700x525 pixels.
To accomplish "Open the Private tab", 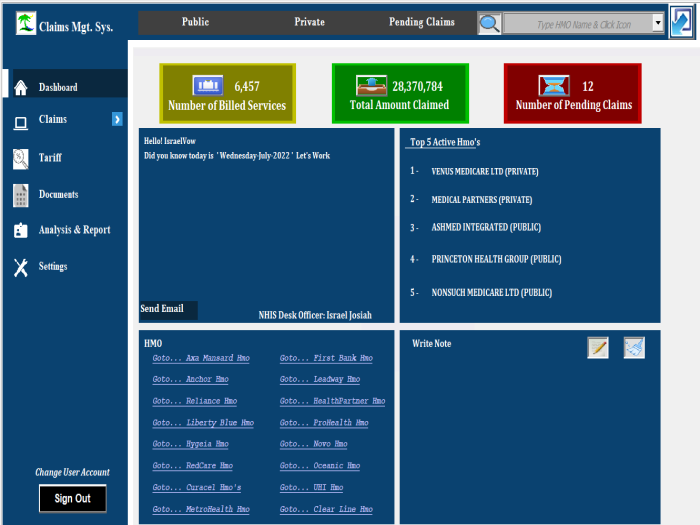I will click(309, 22).
